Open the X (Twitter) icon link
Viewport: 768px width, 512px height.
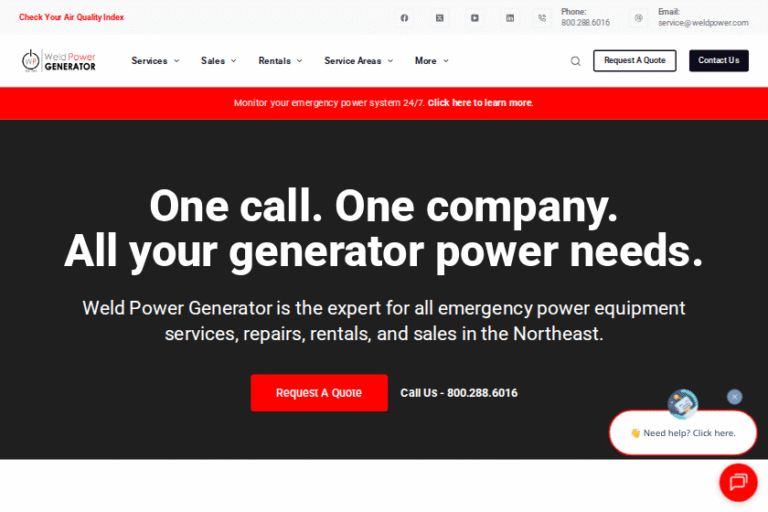click(439, 18)
